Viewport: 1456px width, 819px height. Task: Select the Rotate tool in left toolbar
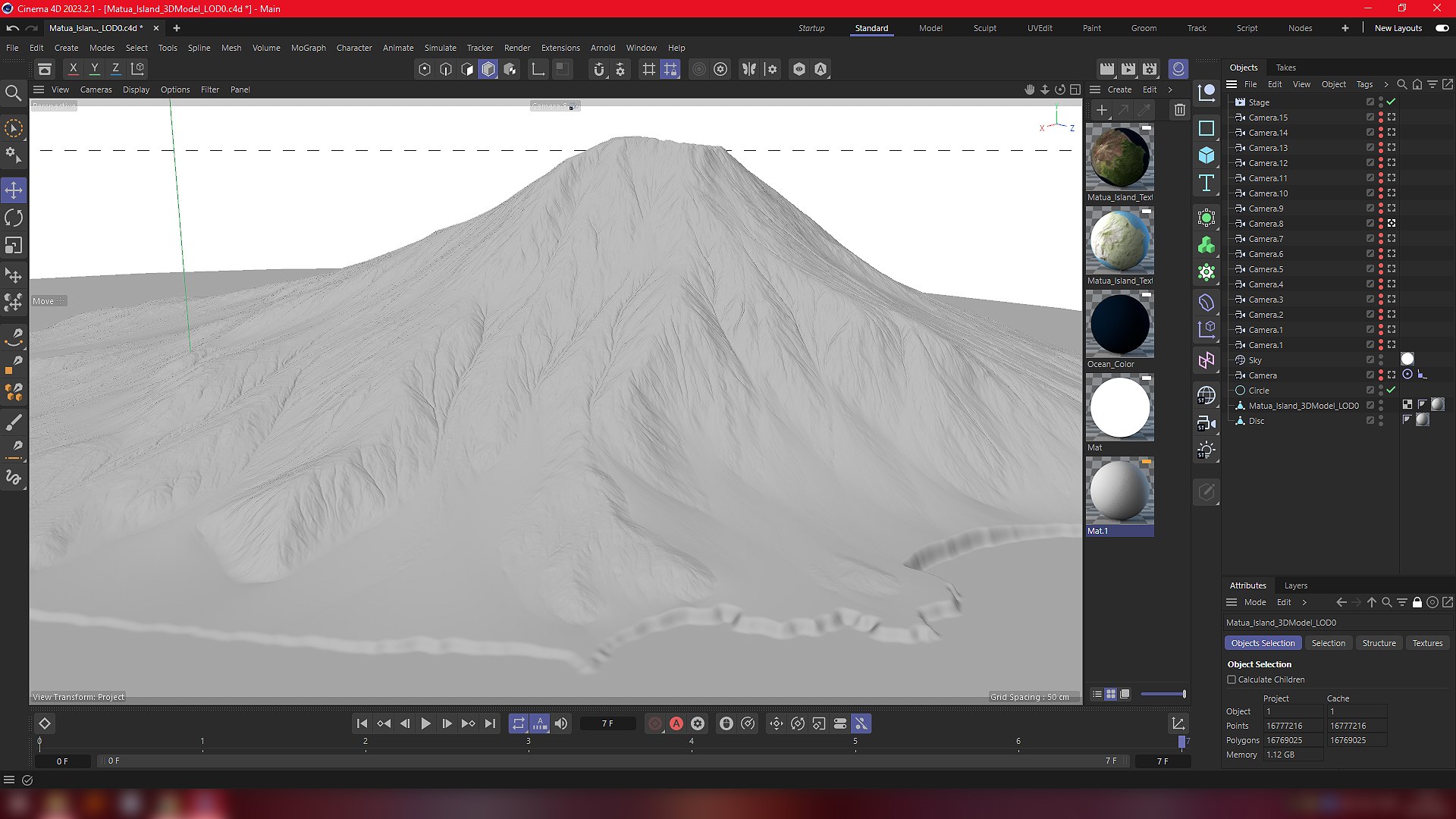(14, 218)
